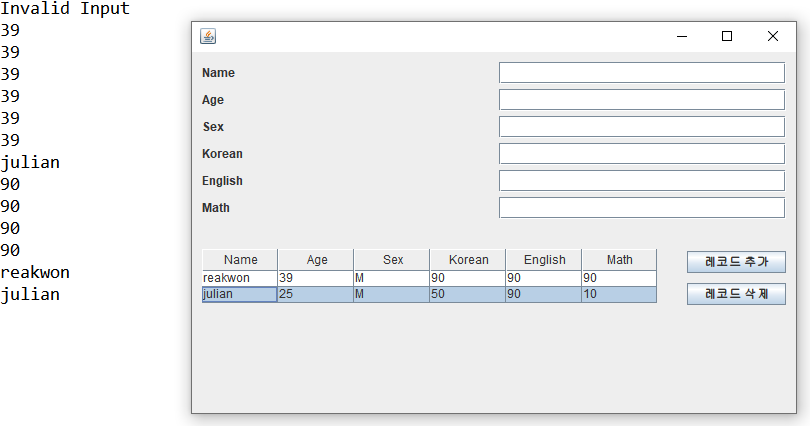Click Sex cell M in reakwon row
810x426 pixels.
pyautogui.click(x=392, y=278)
